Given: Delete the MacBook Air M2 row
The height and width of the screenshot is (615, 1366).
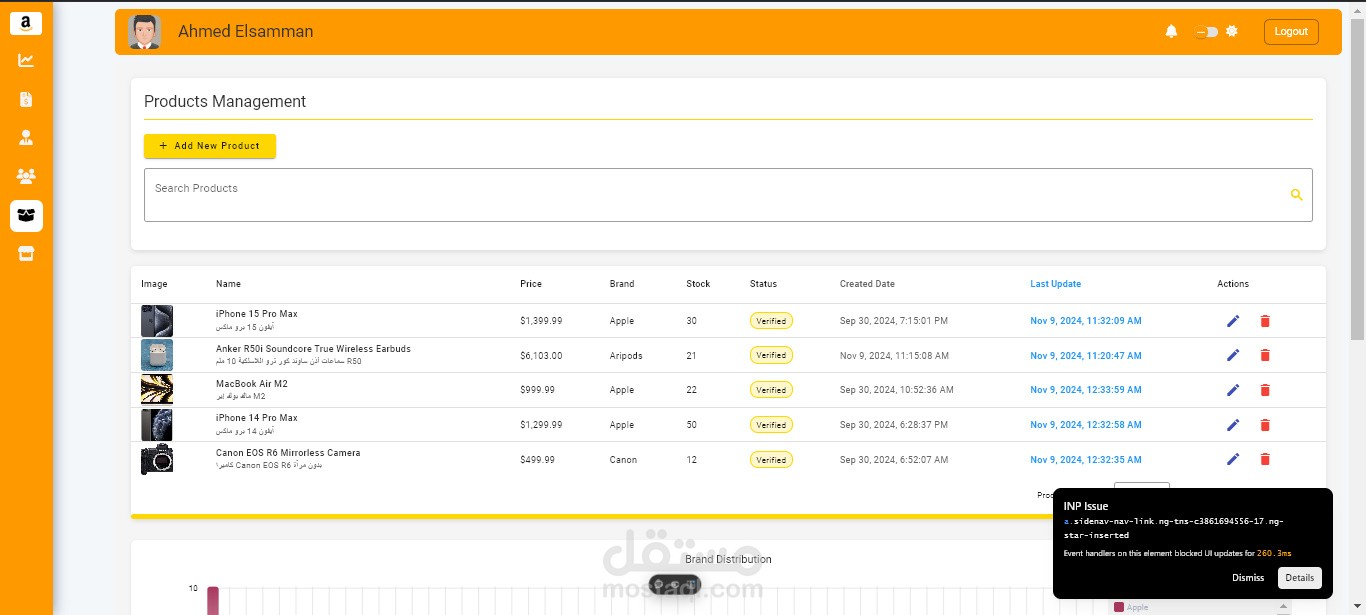Looking at the screenshot, I should [x=1265, y=390].
